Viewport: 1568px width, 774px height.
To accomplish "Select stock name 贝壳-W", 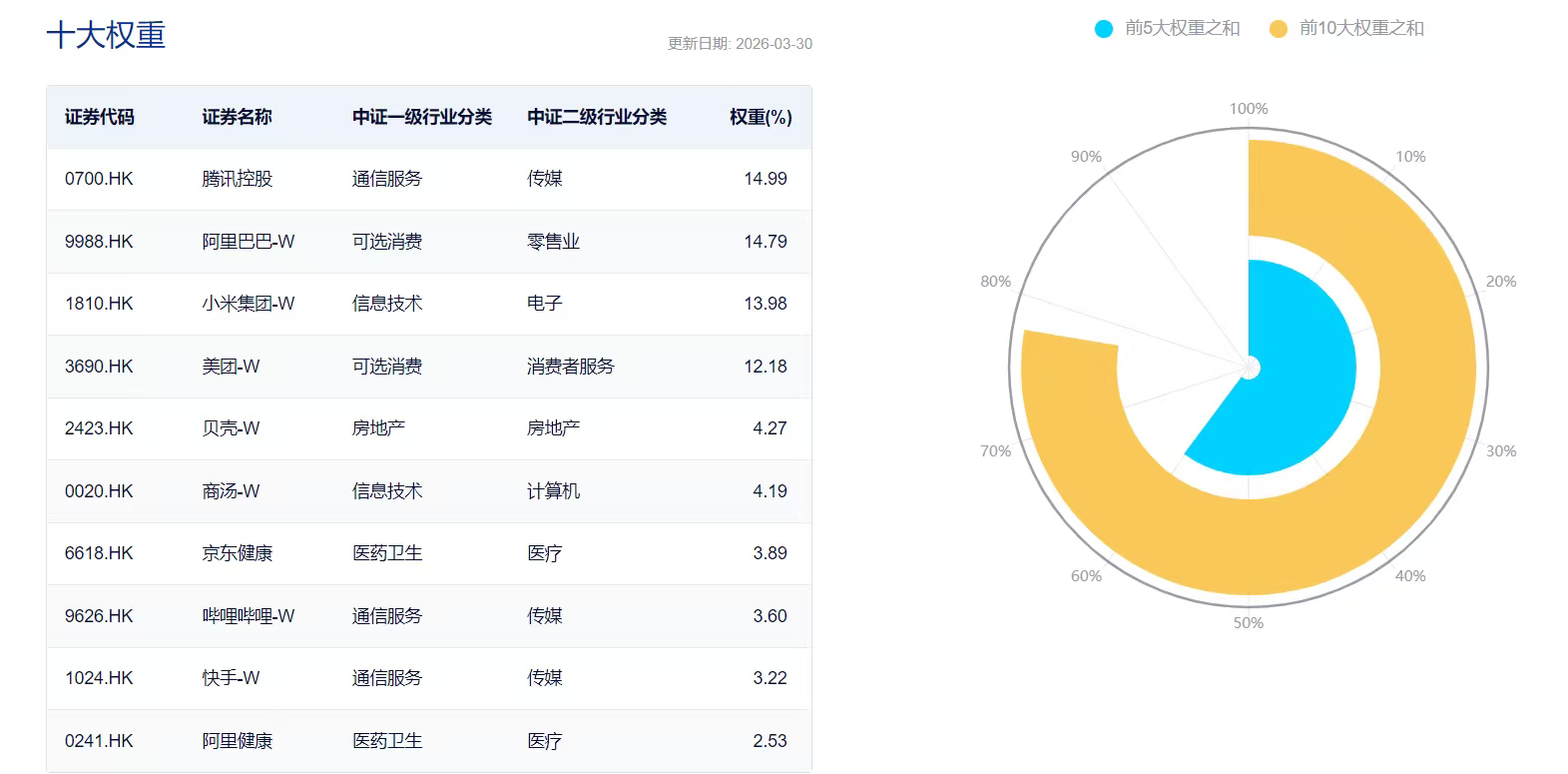I will pos(231,428).
